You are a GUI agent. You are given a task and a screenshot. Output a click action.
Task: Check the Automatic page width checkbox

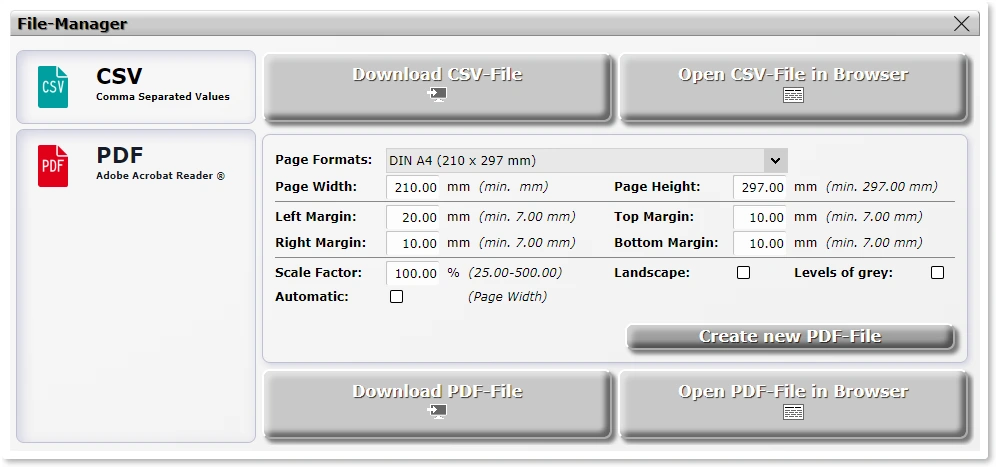point(396,297)
